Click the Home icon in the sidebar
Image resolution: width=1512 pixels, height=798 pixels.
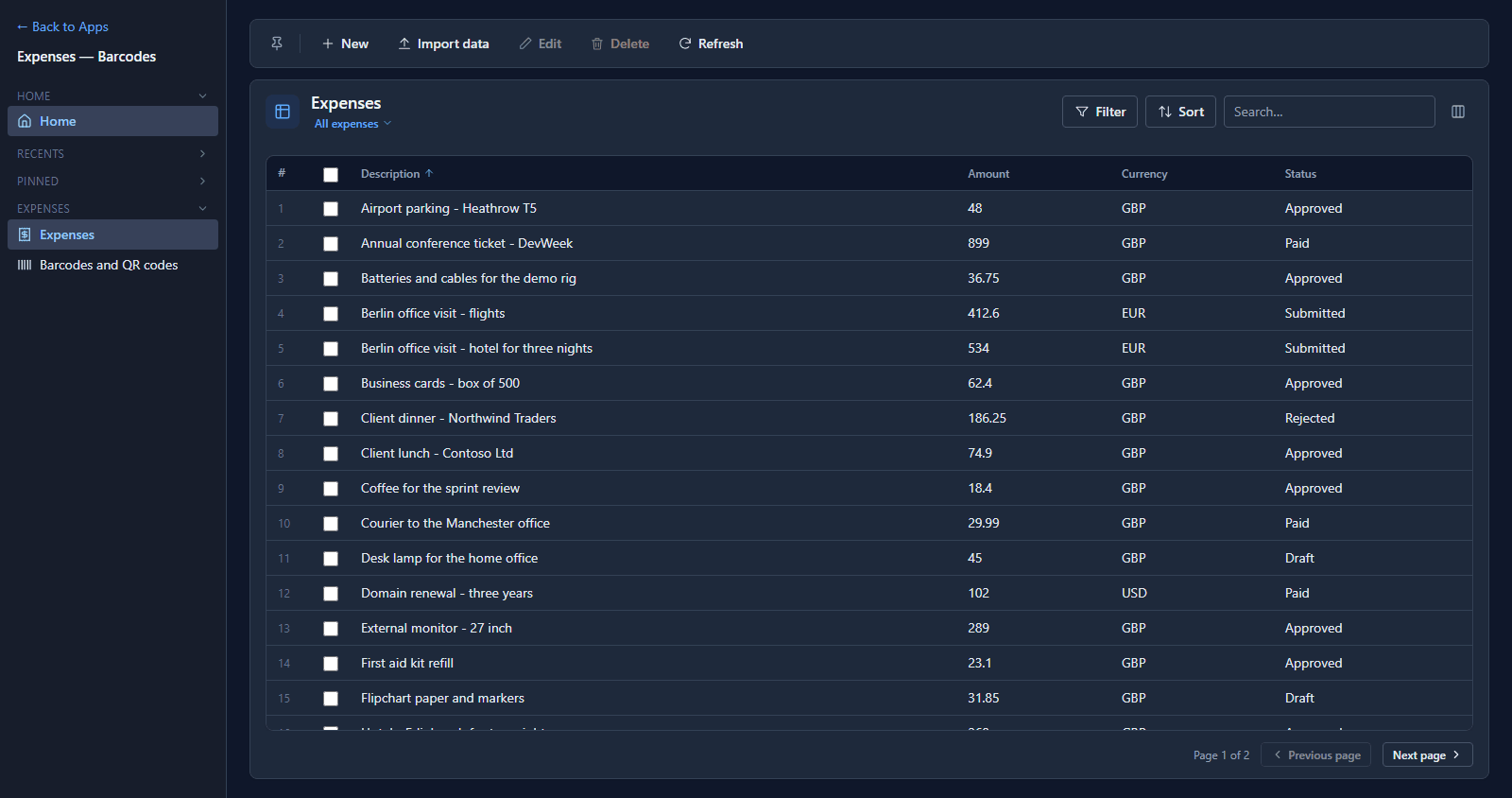click(x=25, y=121)
